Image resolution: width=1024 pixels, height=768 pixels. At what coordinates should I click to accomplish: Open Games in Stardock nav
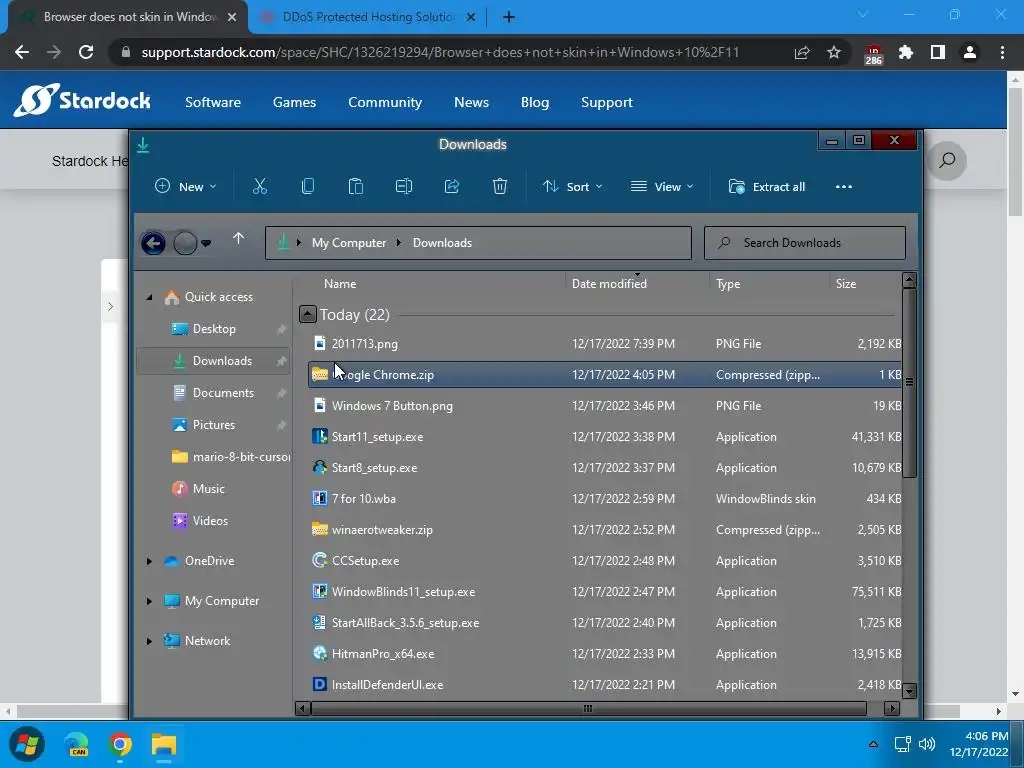click(295, 102)
